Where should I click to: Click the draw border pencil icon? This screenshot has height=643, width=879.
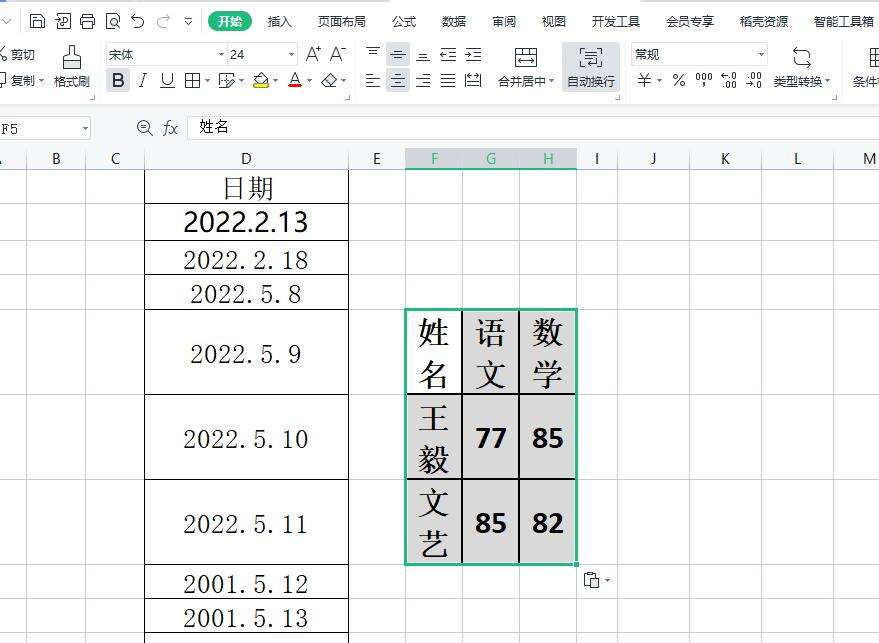[226, 80]
